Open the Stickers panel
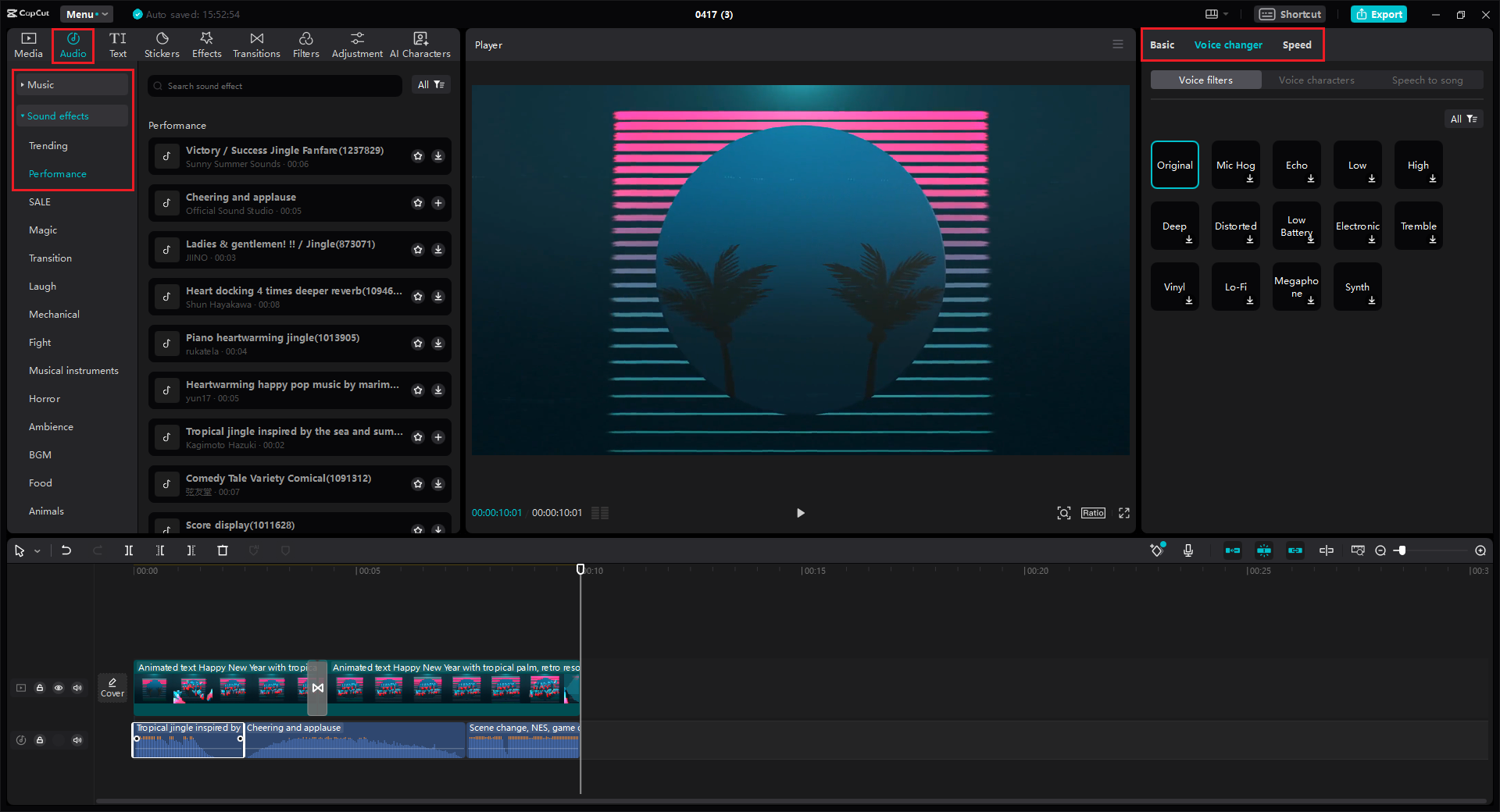 162,45
